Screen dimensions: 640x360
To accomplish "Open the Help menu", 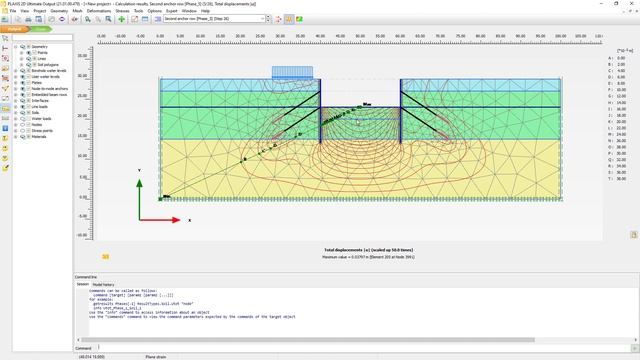I will [205, 11].
